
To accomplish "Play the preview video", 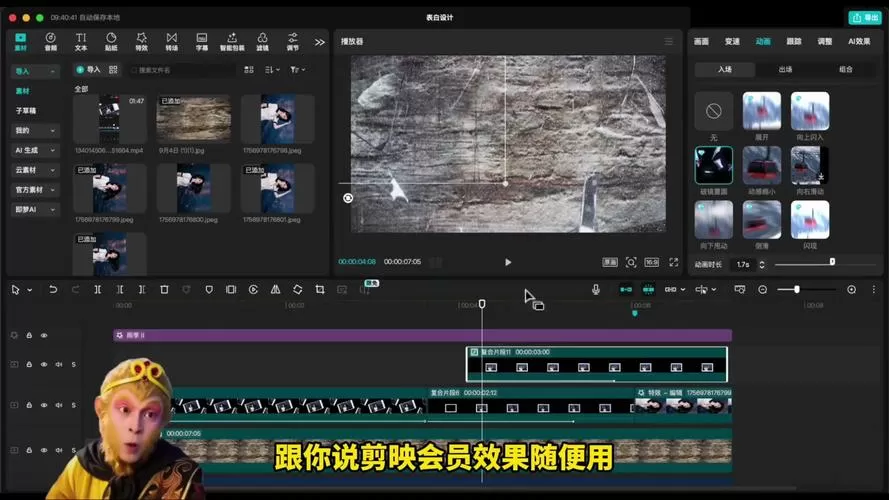I will 508,262.
